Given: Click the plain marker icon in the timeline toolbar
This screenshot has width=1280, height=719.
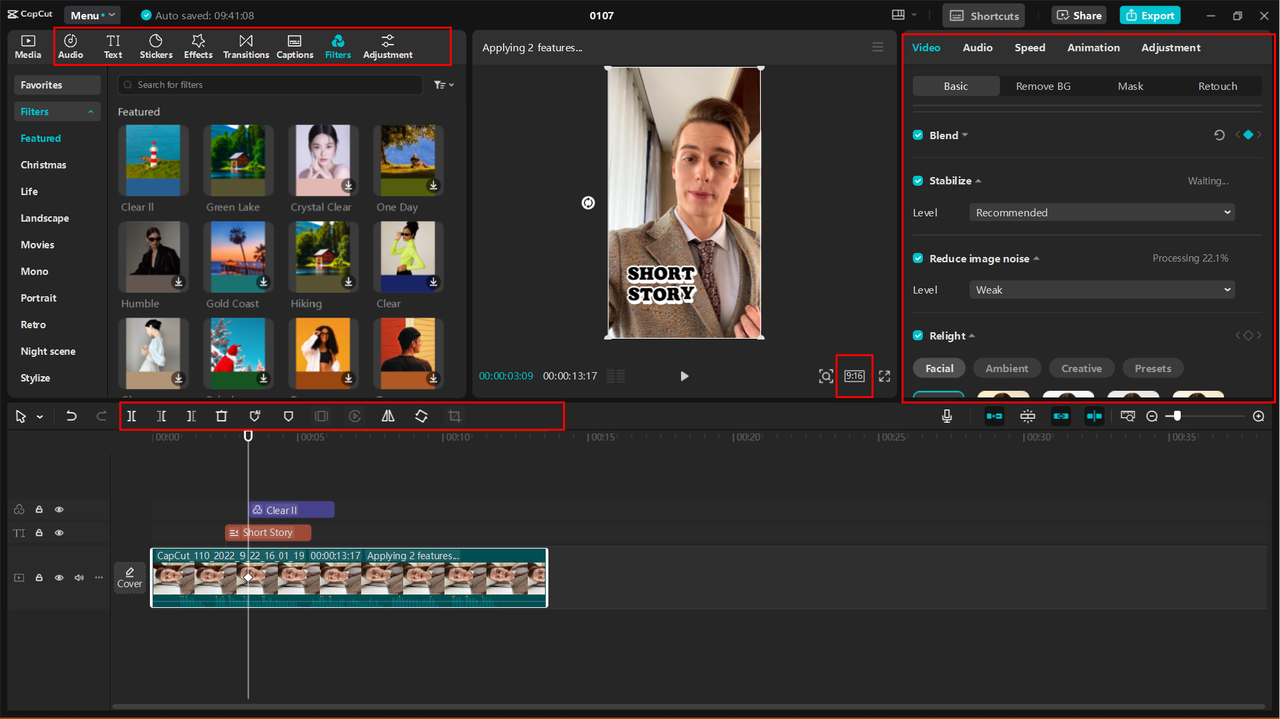Looking at the screenshot, I should click(x=288, y=416).
